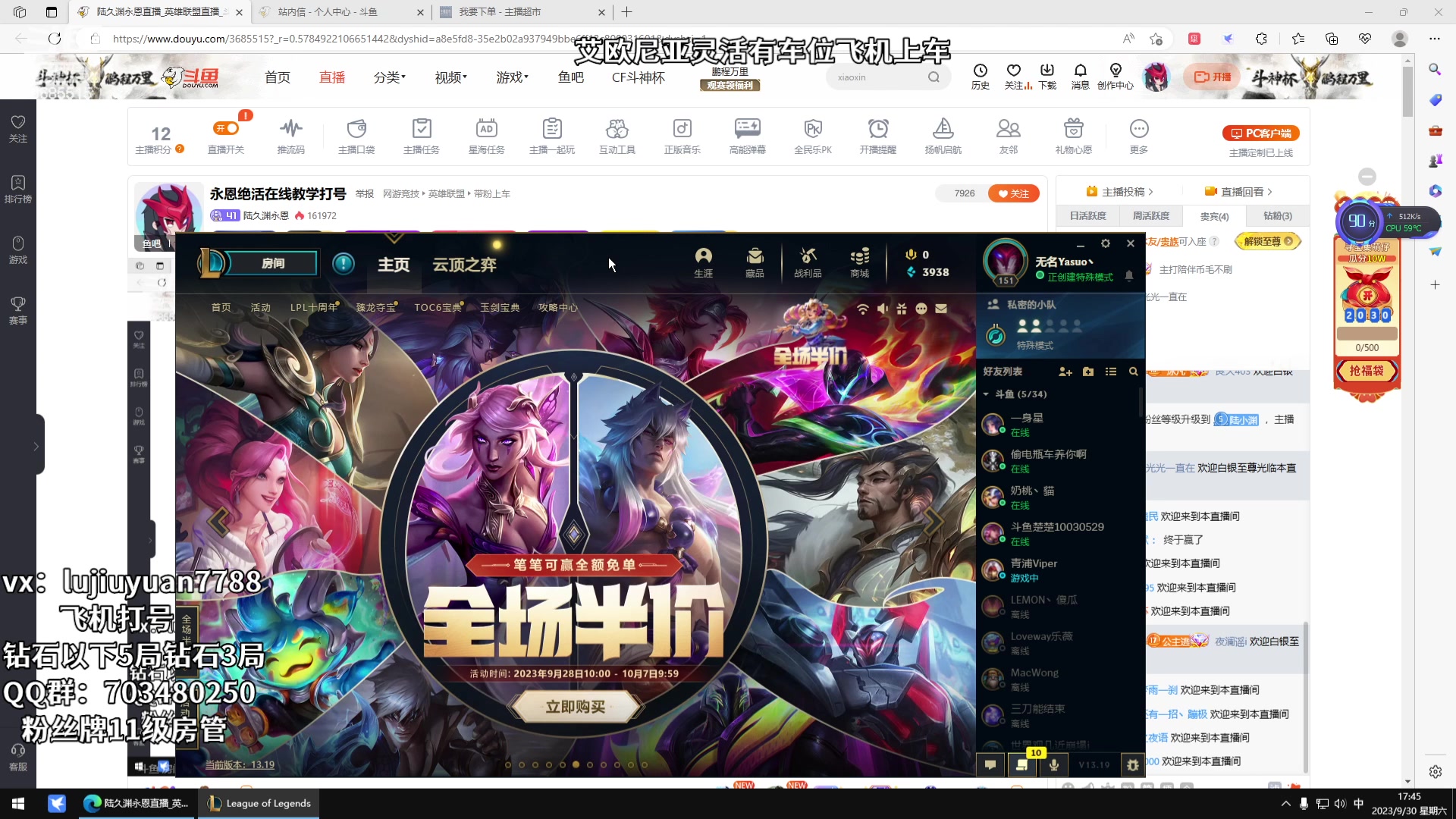The width and height of the screenshot is (1456, 819).
Task: Go to next banner with right arrow
Action: click(x=934, y=522)
